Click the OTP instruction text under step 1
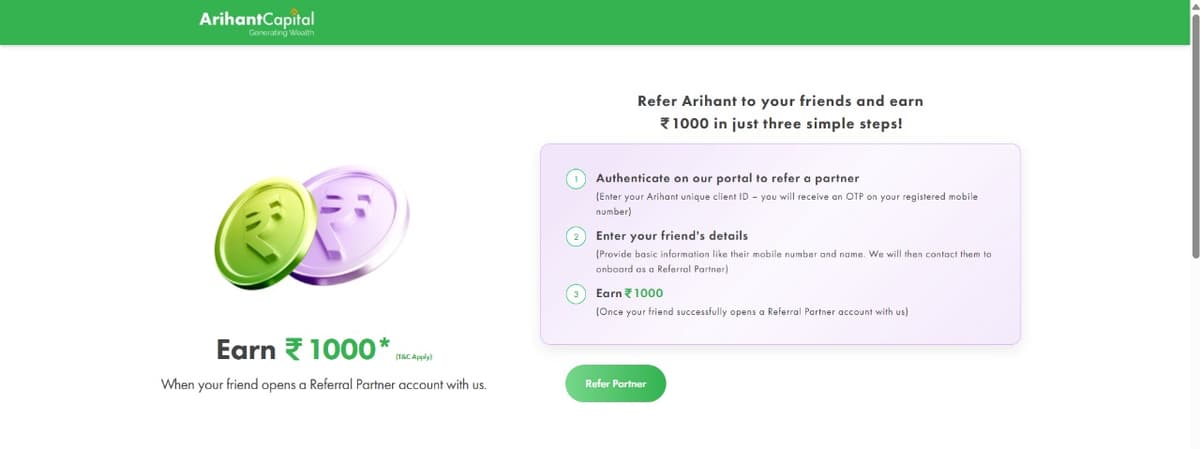The height and width of the screenshot is (449, 1200). pyautogui.click(x=786, y=204)
